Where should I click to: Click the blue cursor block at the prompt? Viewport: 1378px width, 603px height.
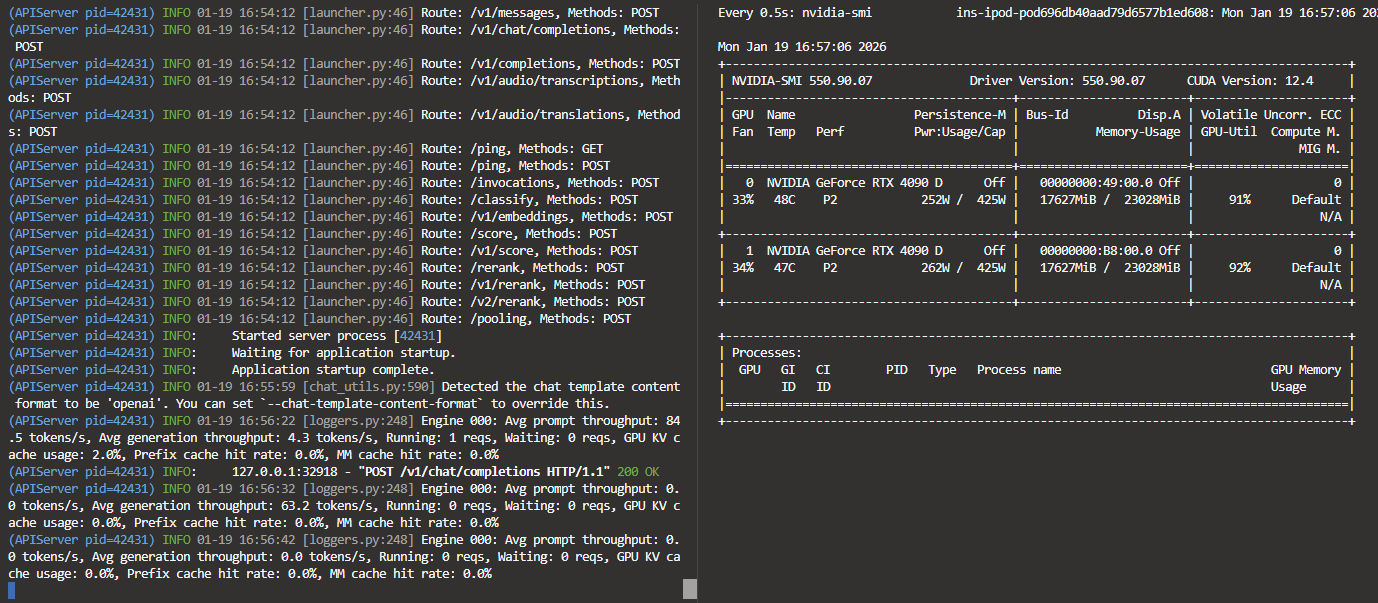click(x=11, y=590)
